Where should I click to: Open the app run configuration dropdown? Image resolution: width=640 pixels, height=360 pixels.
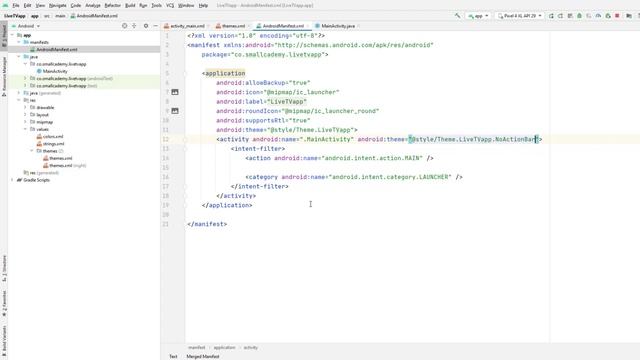(478, 16)
